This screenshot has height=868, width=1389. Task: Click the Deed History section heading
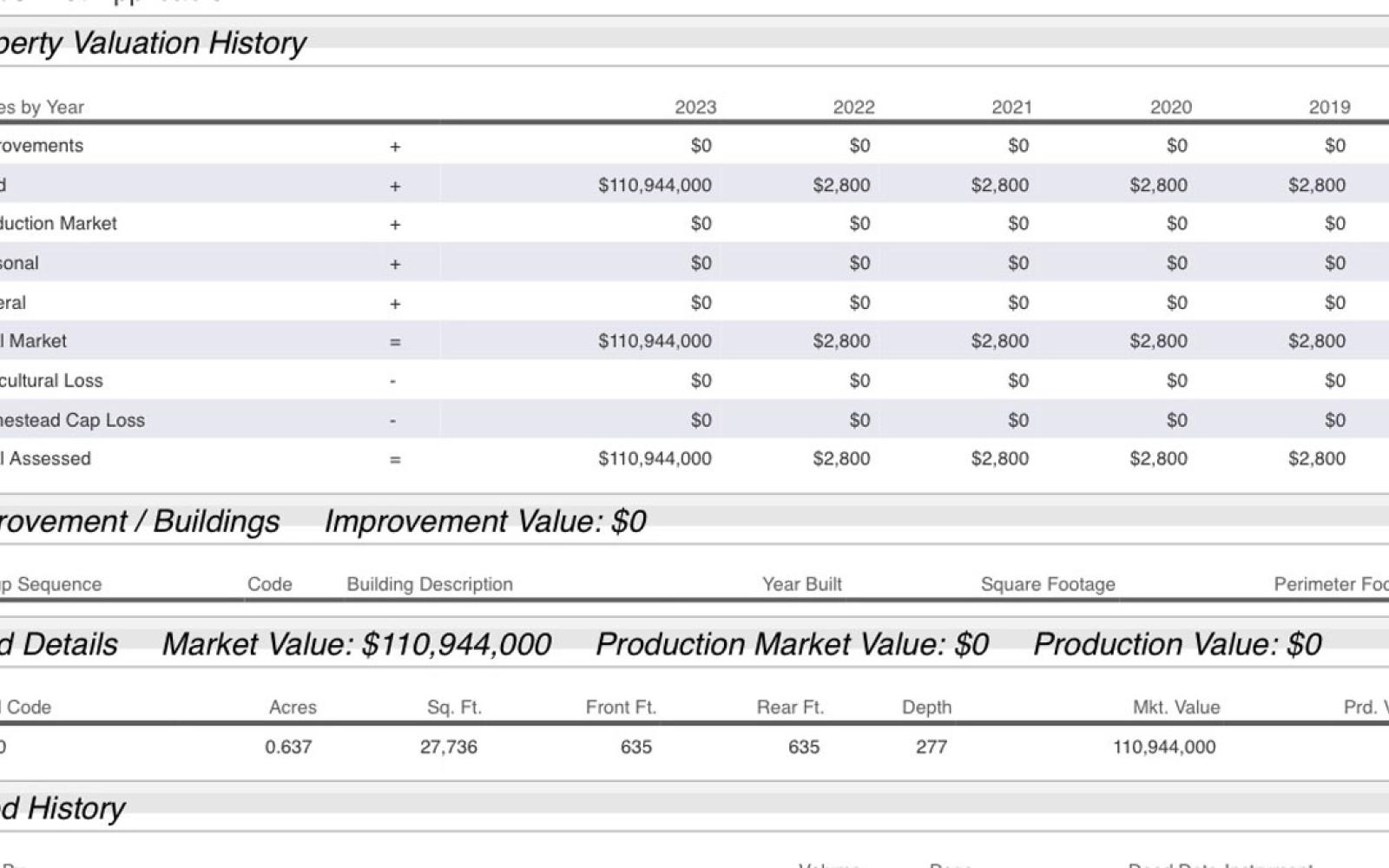(x=63, y=808)
